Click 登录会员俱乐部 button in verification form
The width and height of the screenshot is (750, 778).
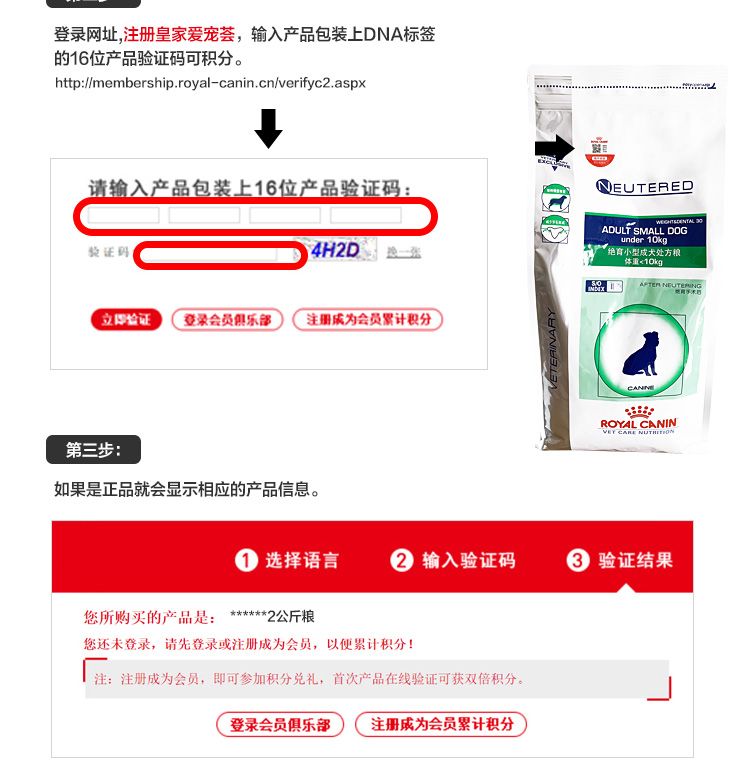227,320
